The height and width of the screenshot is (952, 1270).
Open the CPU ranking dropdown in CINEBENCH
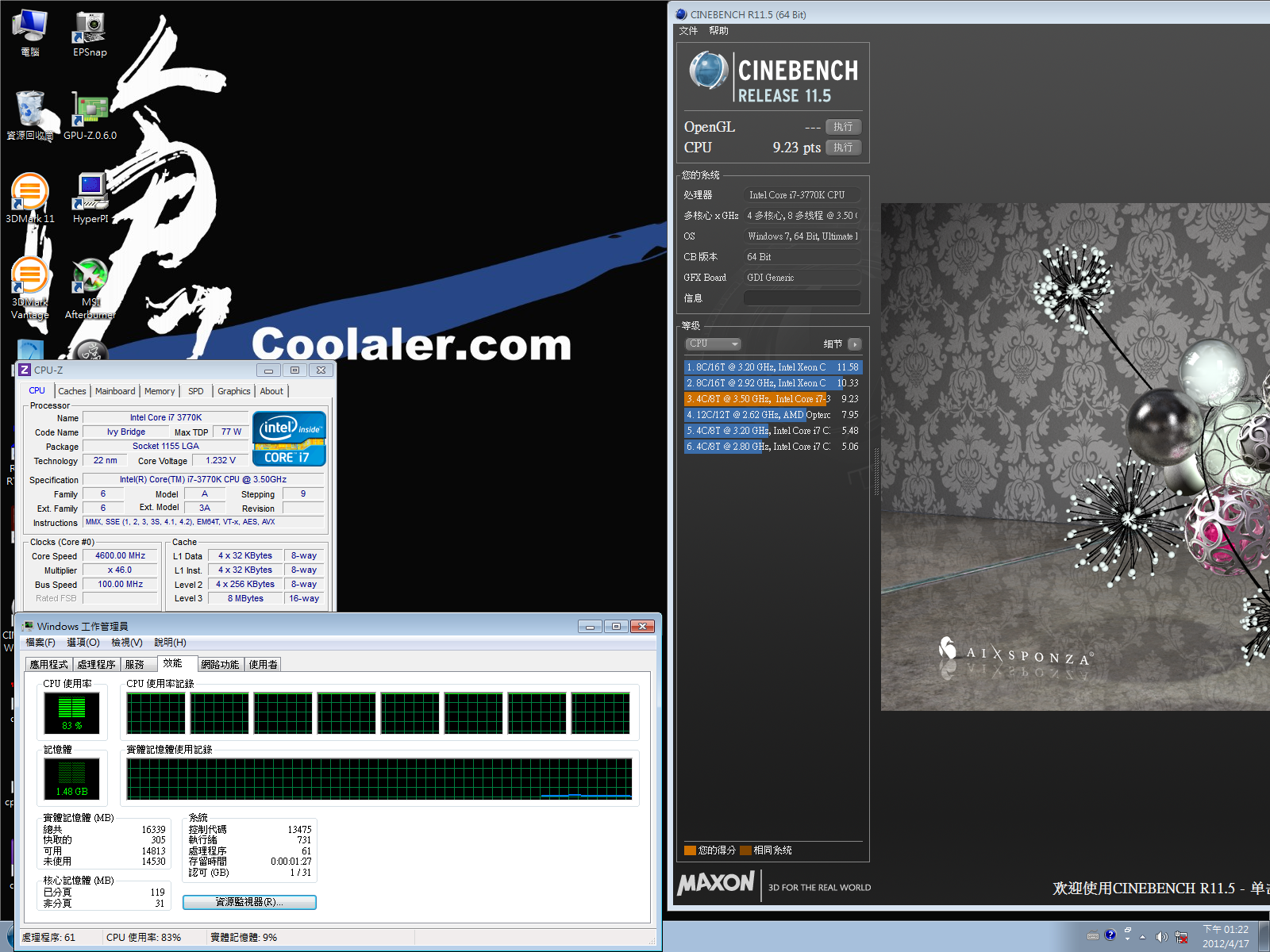click(x=713, y=344)
